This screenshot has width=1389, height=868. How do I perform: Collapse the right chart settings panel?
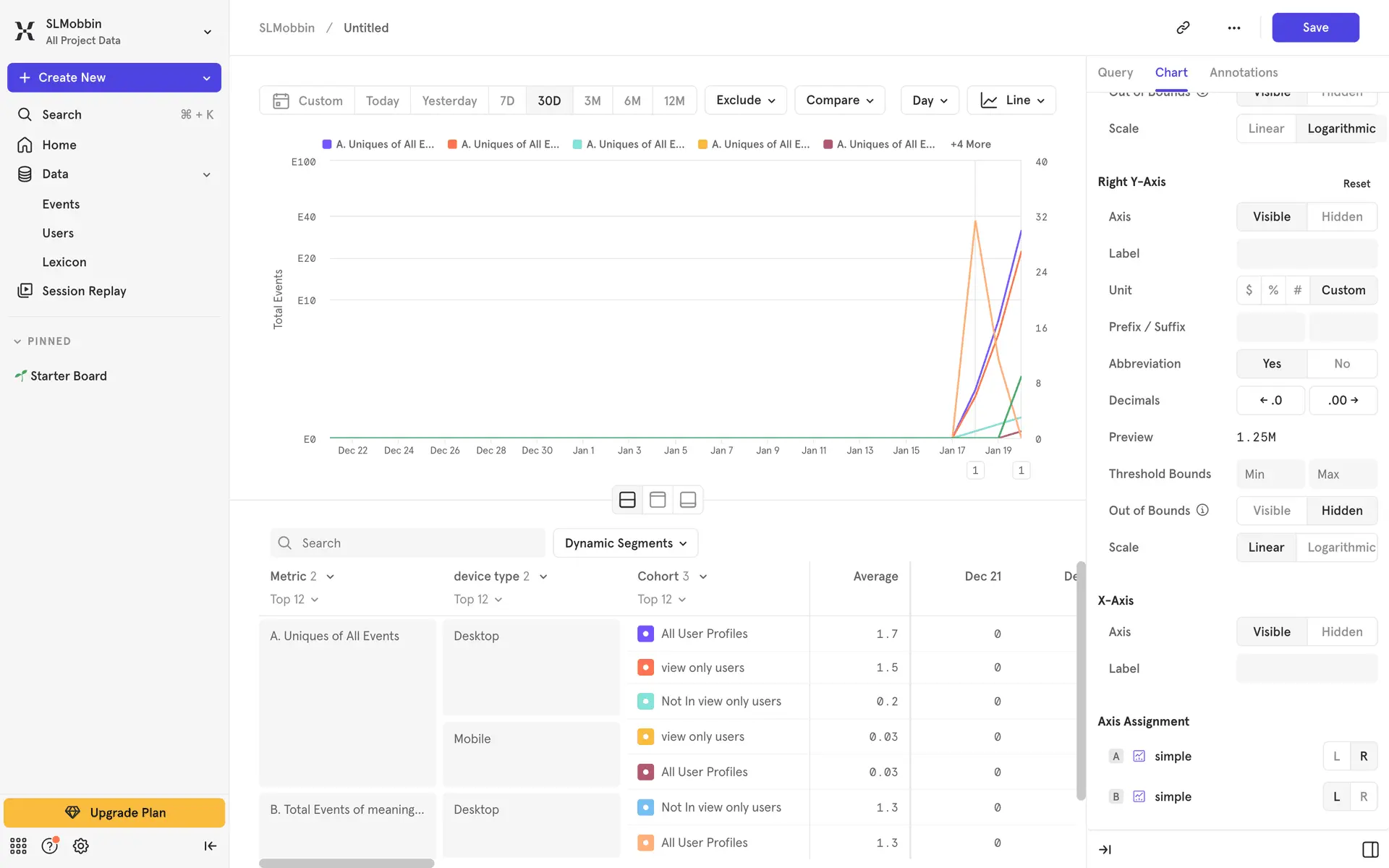pyautogui.click(x=1105, y=849)
